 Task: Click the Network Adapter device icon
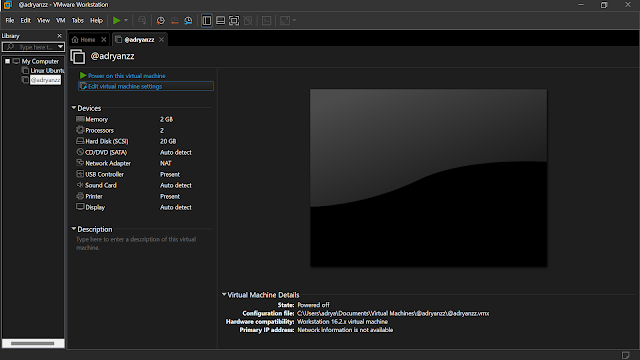[80, 163]
